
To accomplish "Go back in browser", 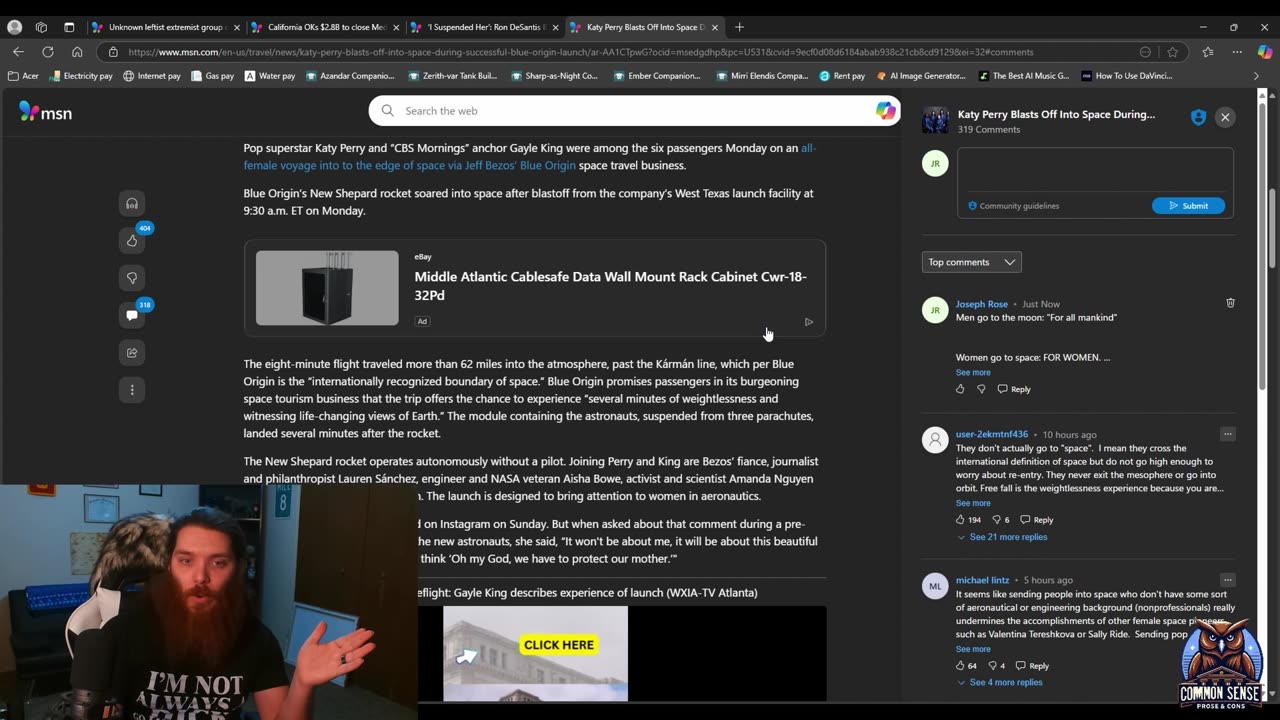I will 18,52.
